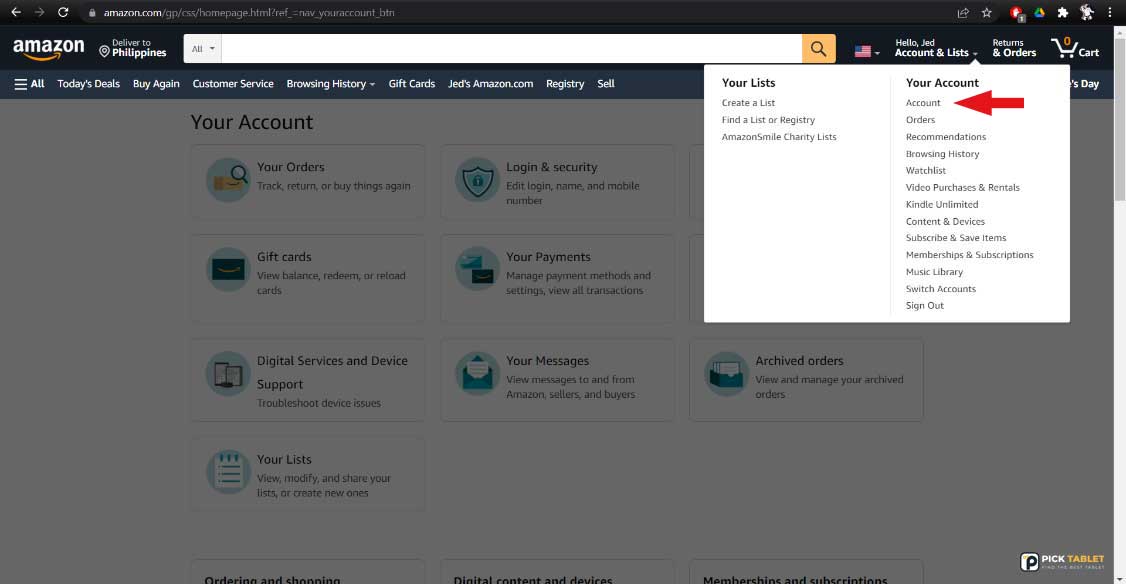The height and width of the screenshot is (584, 1126).
Task: Choose Sign Out from the menu
Action: coord(924,306)
